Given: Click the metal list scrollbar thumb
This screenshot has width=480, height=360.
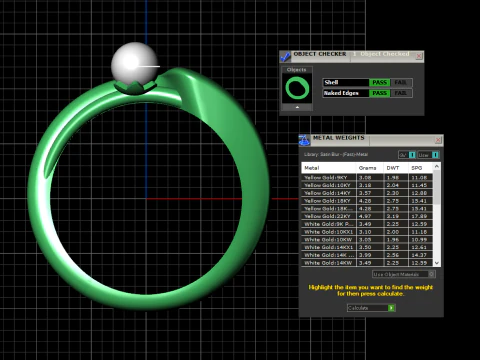Looking at the screenshot, I should [437, 187].
